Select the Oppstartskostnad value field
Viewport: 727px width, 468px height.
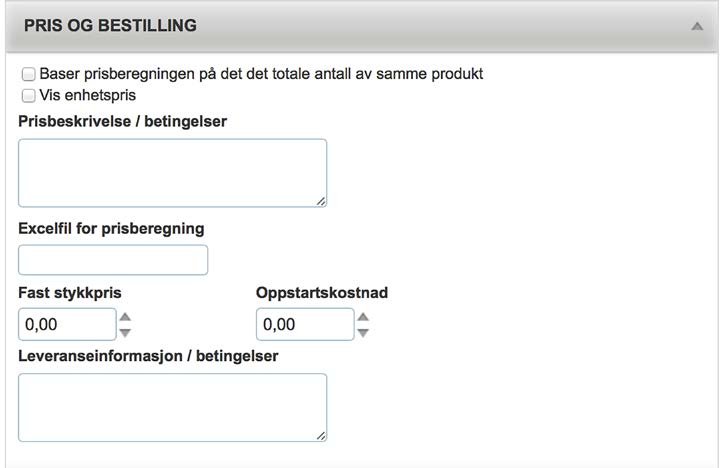coord(305,324)
